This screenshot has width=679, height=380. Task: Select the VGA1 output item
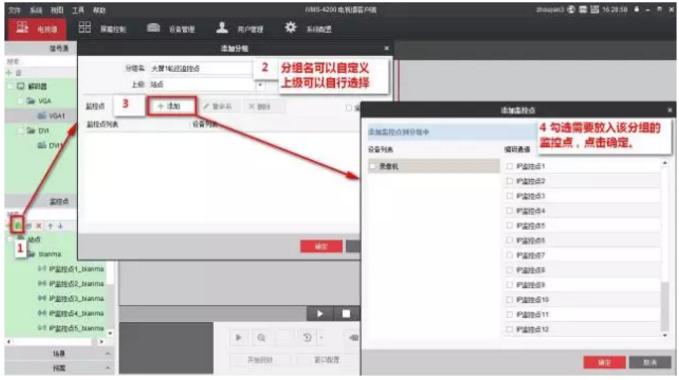coord(52,116)
